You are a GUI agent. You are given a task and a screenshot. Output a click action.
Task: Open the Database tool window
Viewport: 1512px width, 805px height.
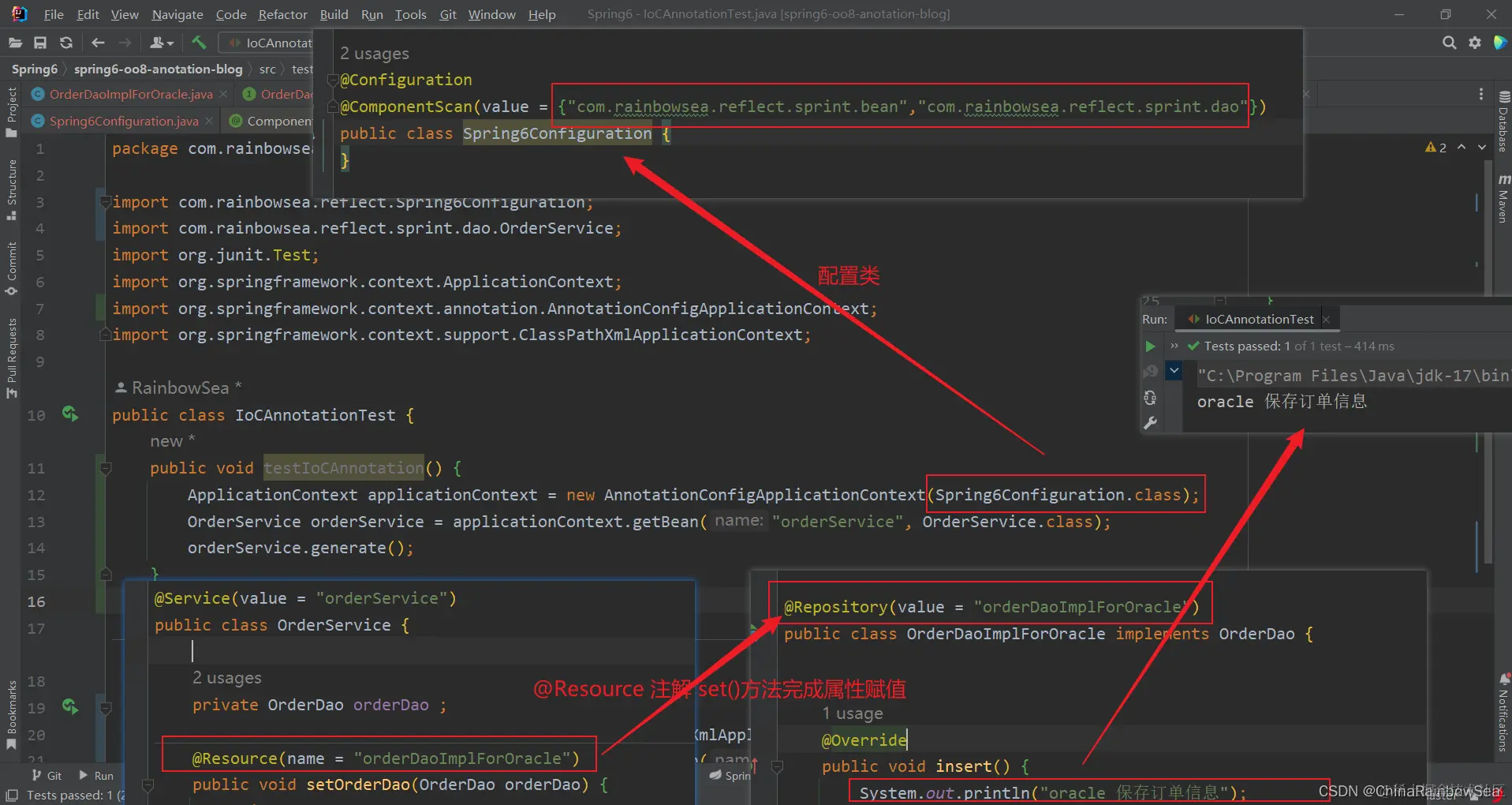click(1503, 121)
